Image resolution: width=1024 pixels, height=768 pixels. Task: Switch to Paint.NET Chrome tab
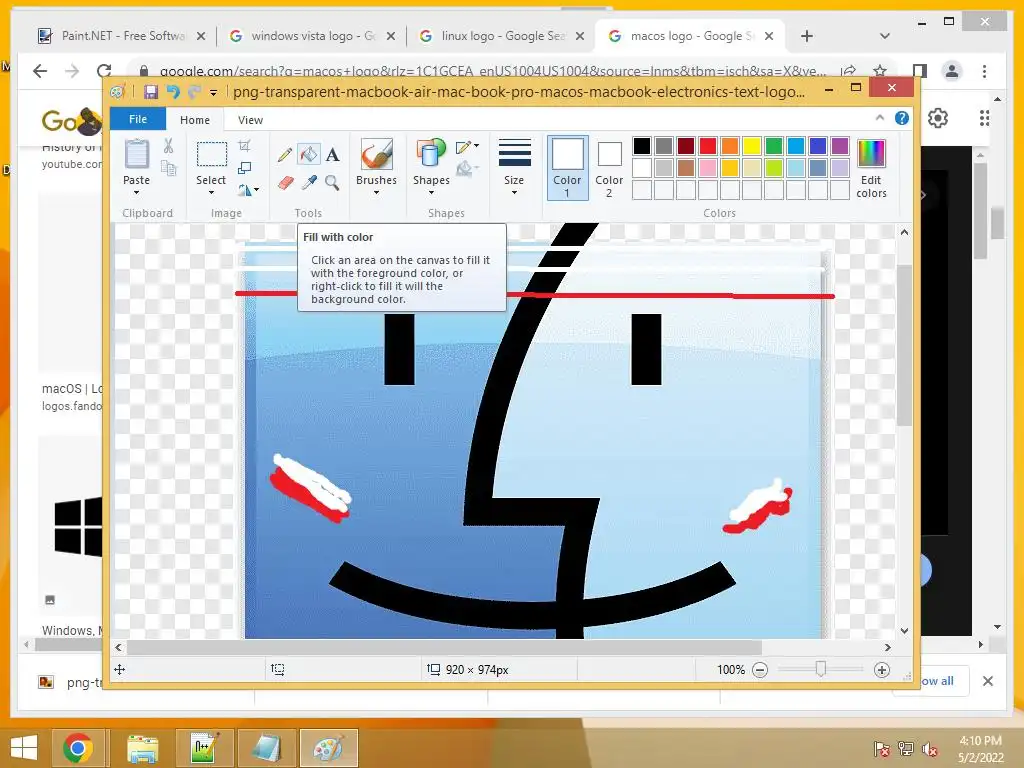tap(121, 36)
